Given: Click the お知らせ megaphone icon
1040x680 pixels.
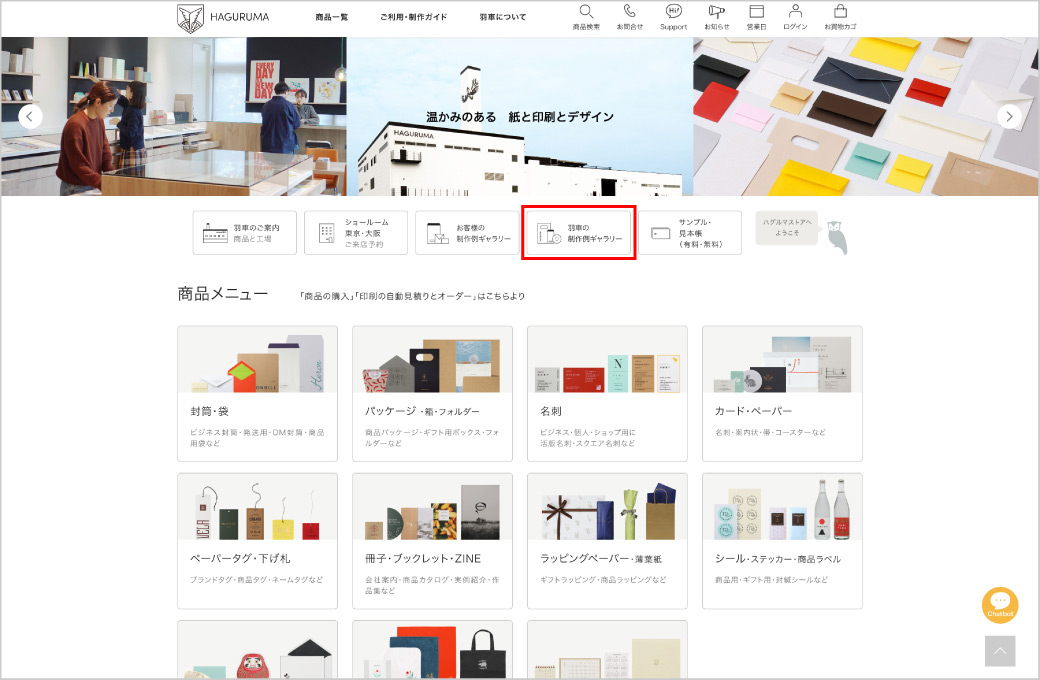Looking at the screenshot, I should (716, 13).
